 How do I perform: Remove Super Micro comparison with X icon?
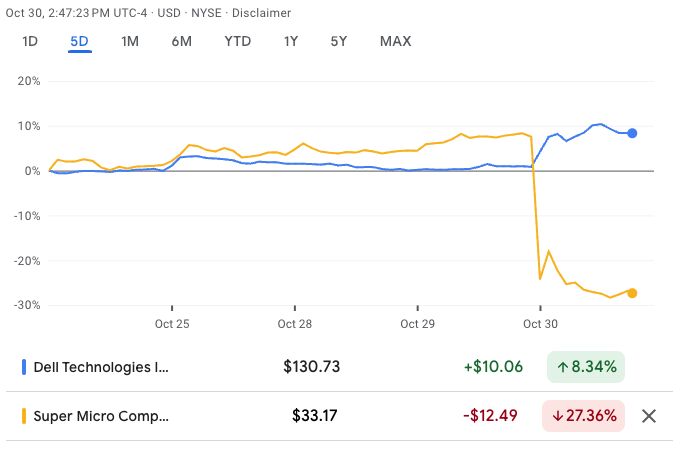click(649, 416)
